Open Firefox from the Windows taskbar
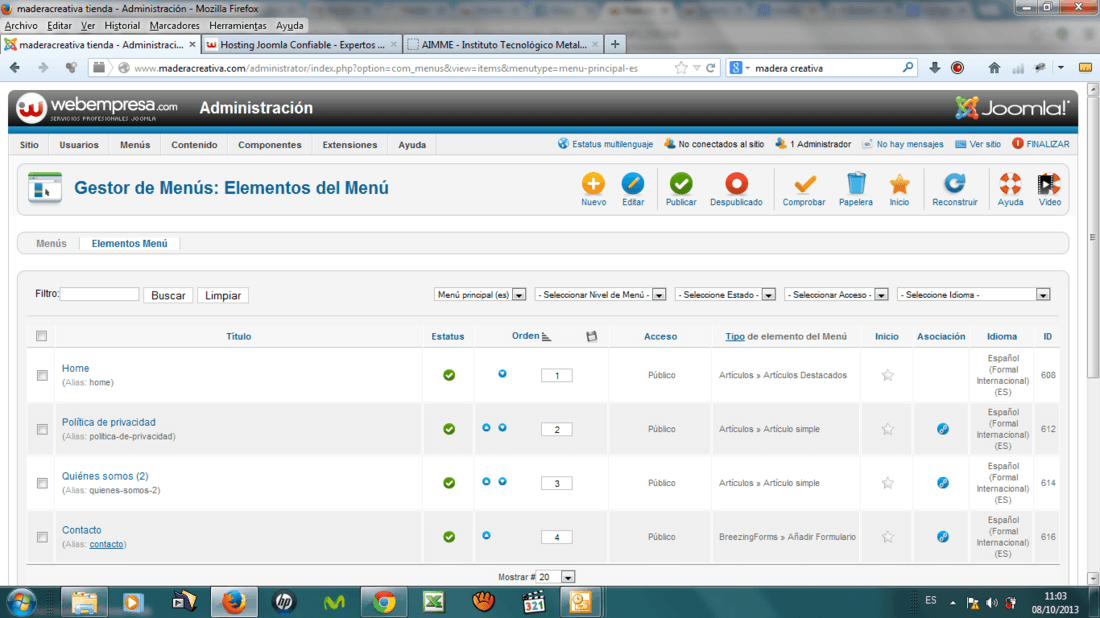Screen dimensions: 1100x618 [234, 602]
